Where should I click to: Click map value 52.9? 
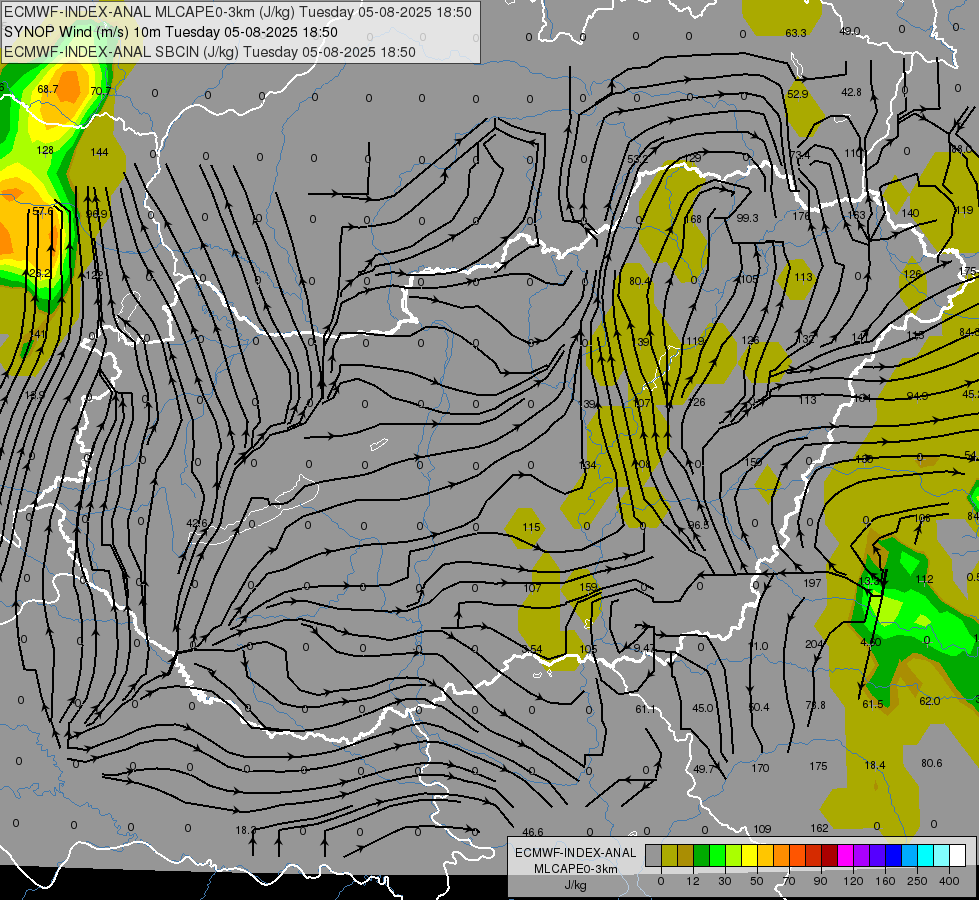click(x=797, y=94)
